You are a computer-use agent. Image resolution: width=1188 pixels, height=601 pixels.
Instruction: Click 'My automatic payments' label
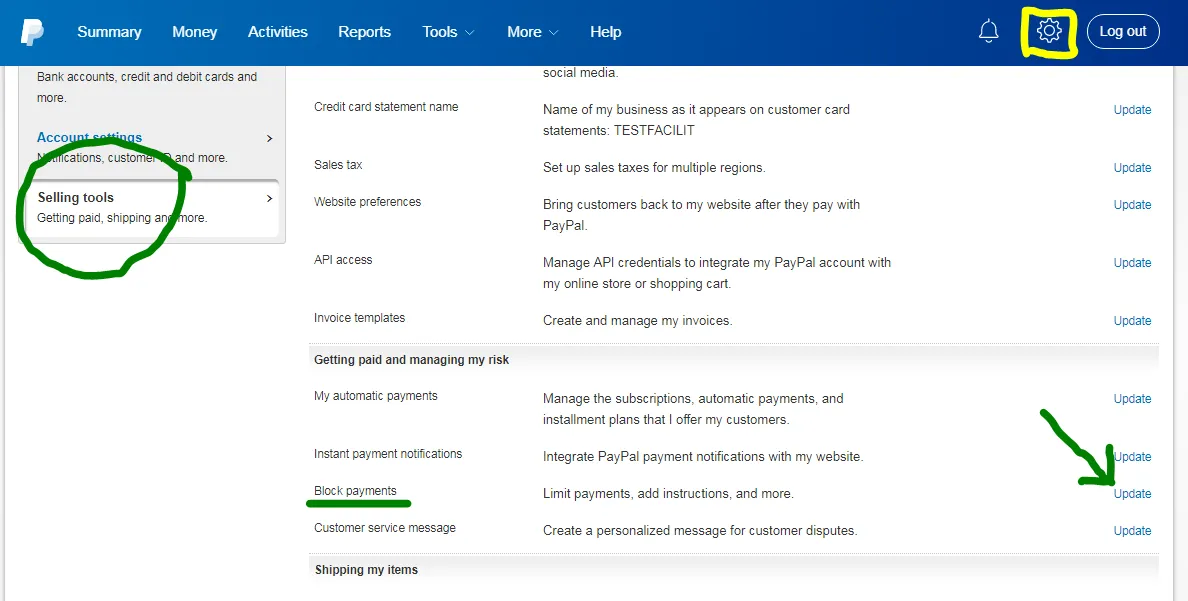pos(376,396)
